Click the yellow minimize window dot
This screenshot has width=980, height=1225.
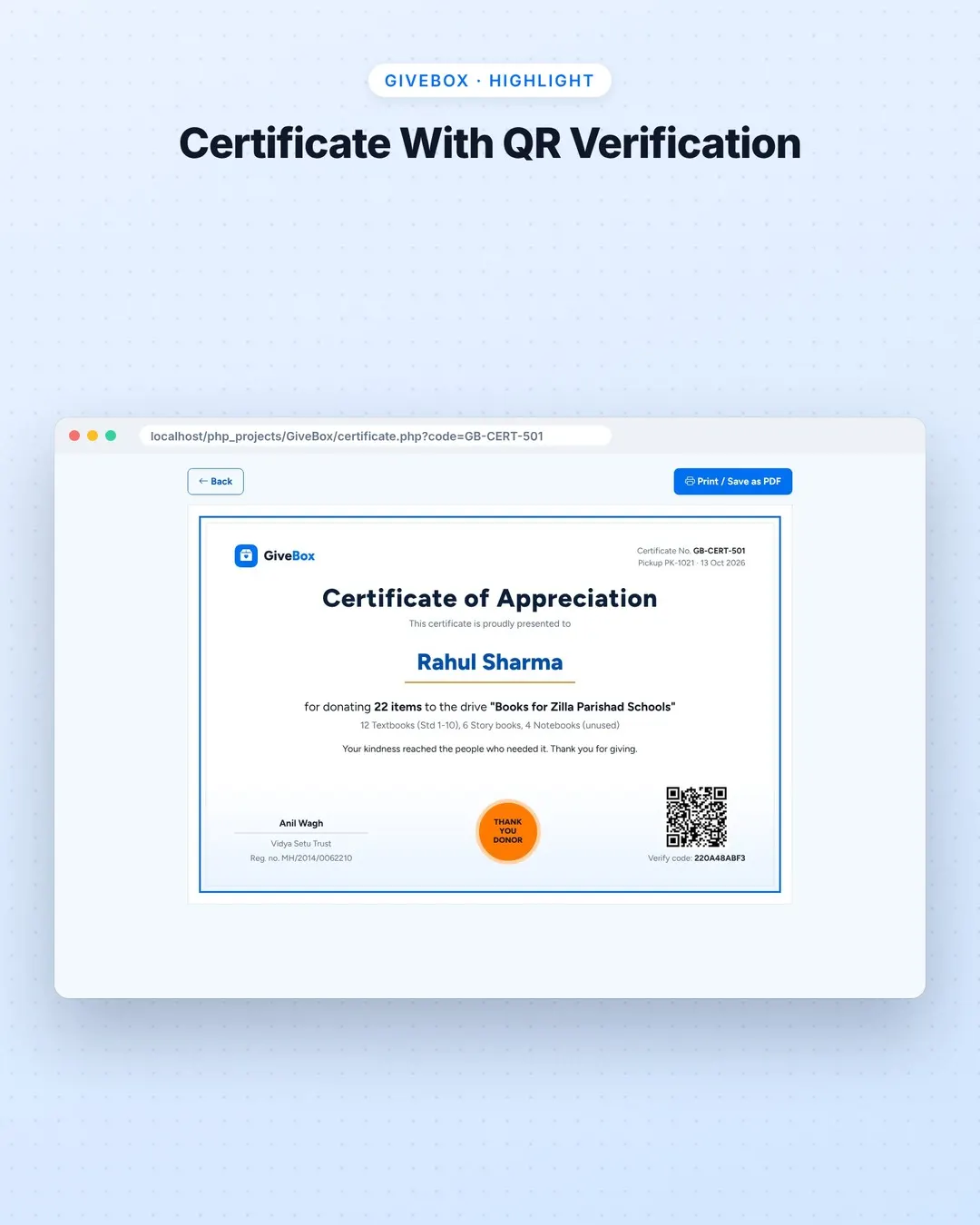pos(93,436)
